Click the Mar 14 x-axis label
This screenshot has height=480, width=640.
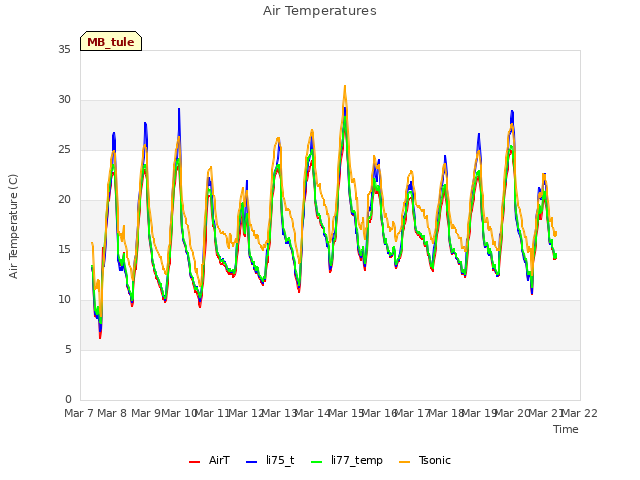pyautogui.click(x=312, y=413)
